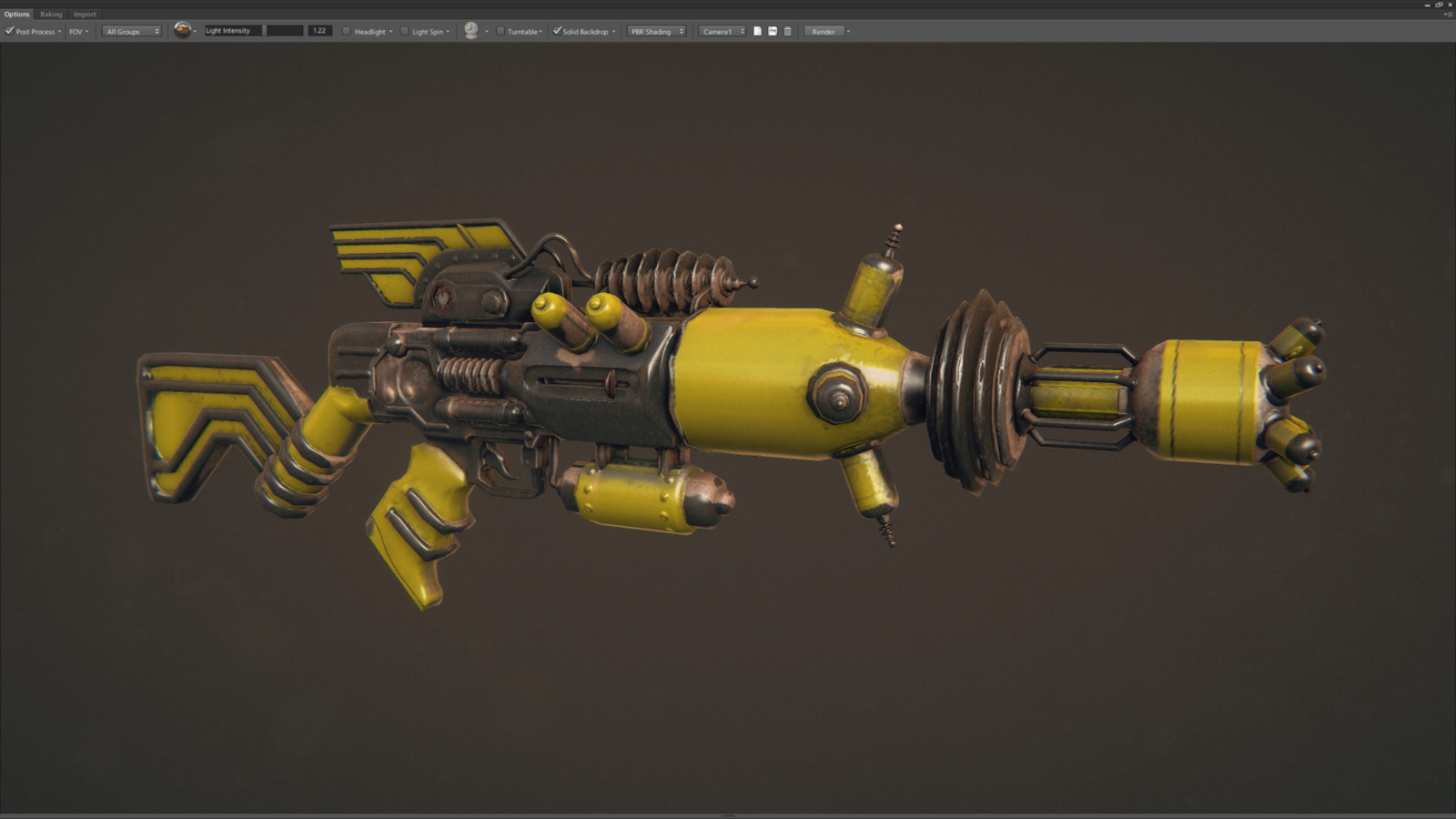Disable the Post Process checkbox

pyautogui.click(x=8, y=31)
